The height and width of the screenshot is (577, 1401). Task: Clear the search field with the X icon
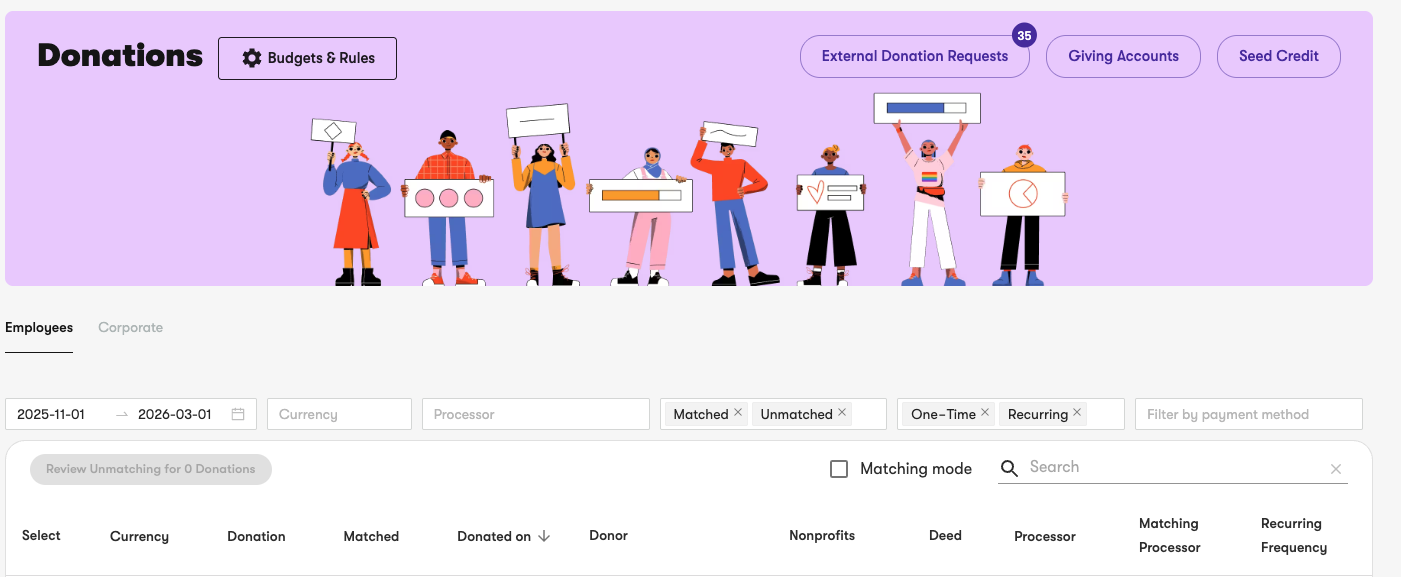1336,469
